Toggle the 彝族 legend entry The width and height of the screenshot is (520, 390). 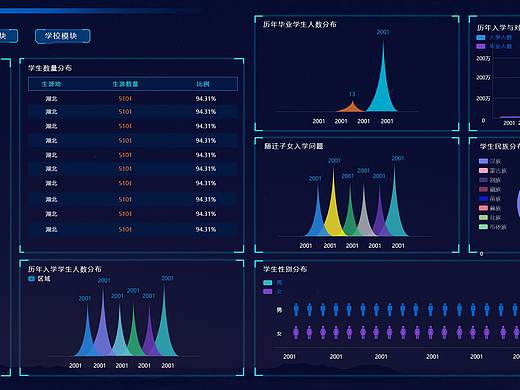(490, 208)
